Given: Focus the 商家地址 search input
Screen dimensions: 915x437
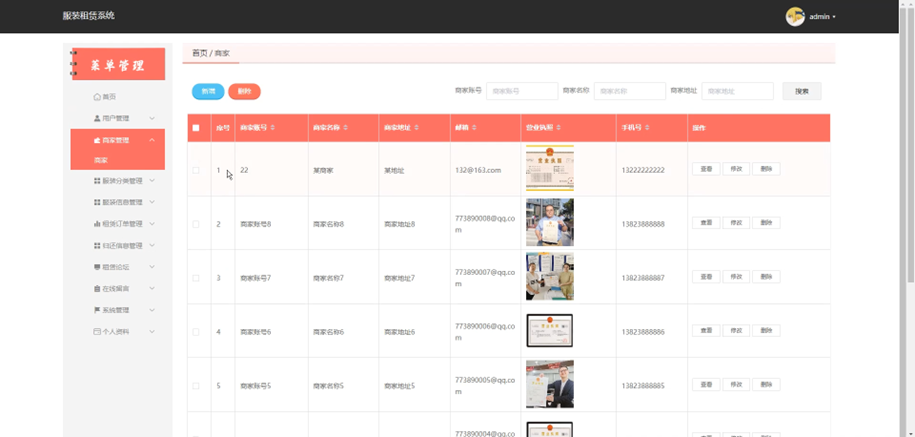Looking at the screenshot, I should (x=738, y=92).
